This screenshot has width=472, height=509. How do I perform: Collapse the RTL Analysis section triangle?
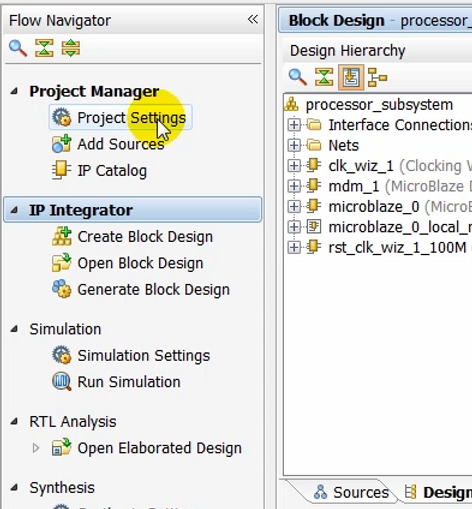[14, 422]
